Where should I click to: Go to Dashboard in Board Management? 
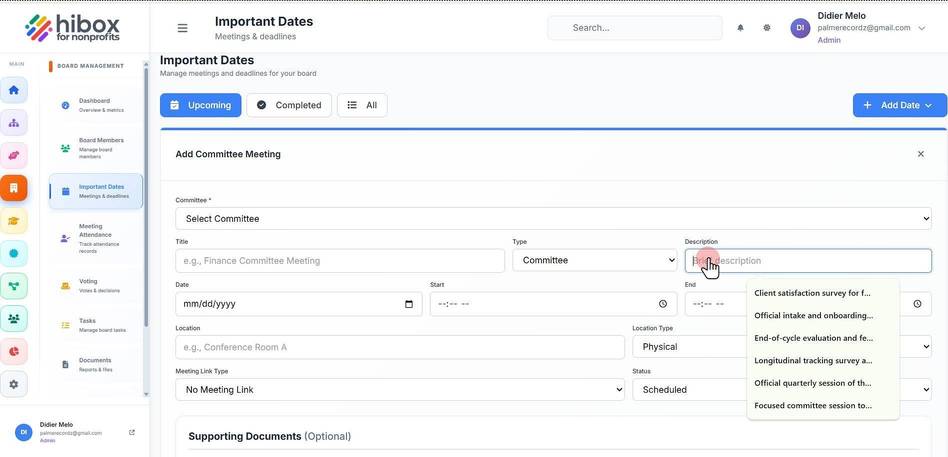[96, 105]
